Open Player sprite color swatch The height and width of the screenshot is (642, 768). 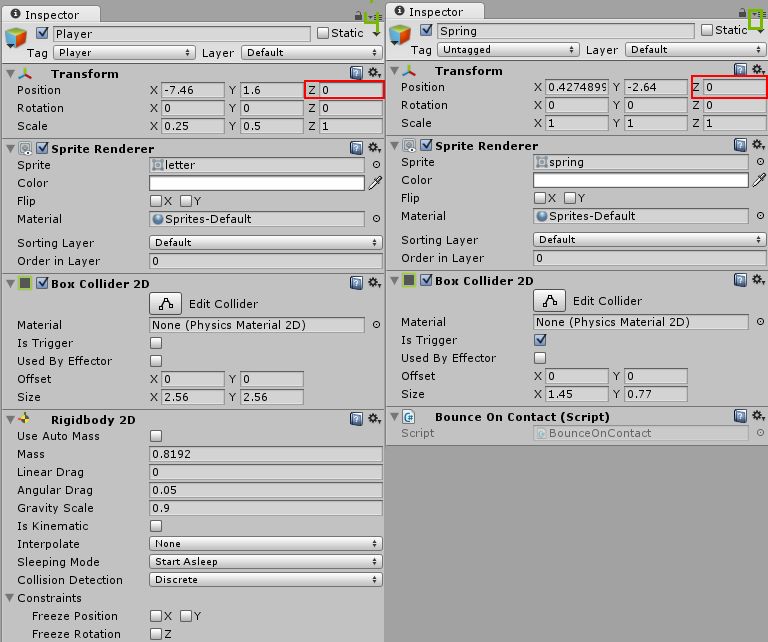coord(257,183)
